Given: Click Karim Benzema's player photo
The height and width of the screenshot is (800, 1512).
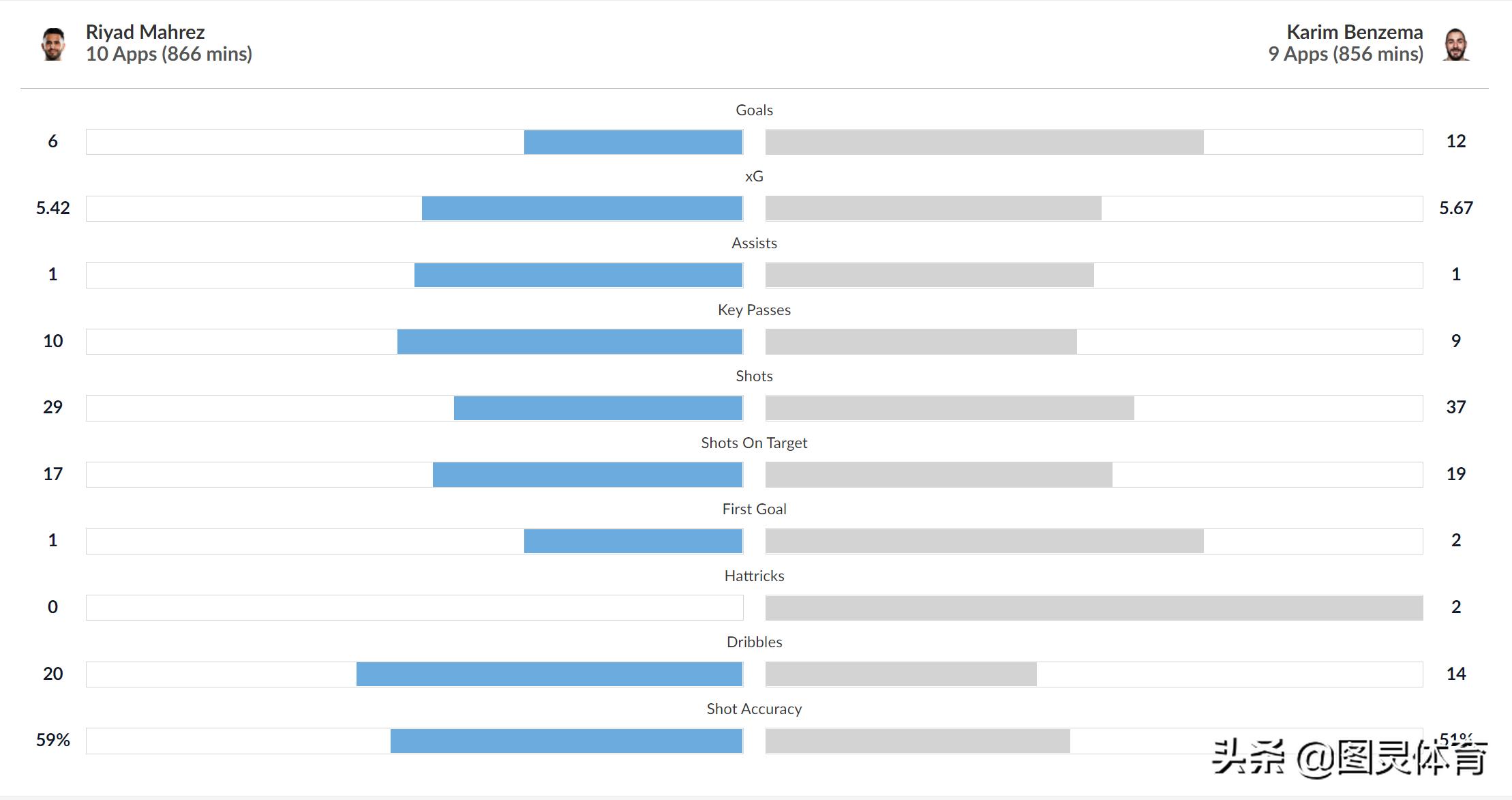Looking at the screenshot, I should tap(1455, 45).
